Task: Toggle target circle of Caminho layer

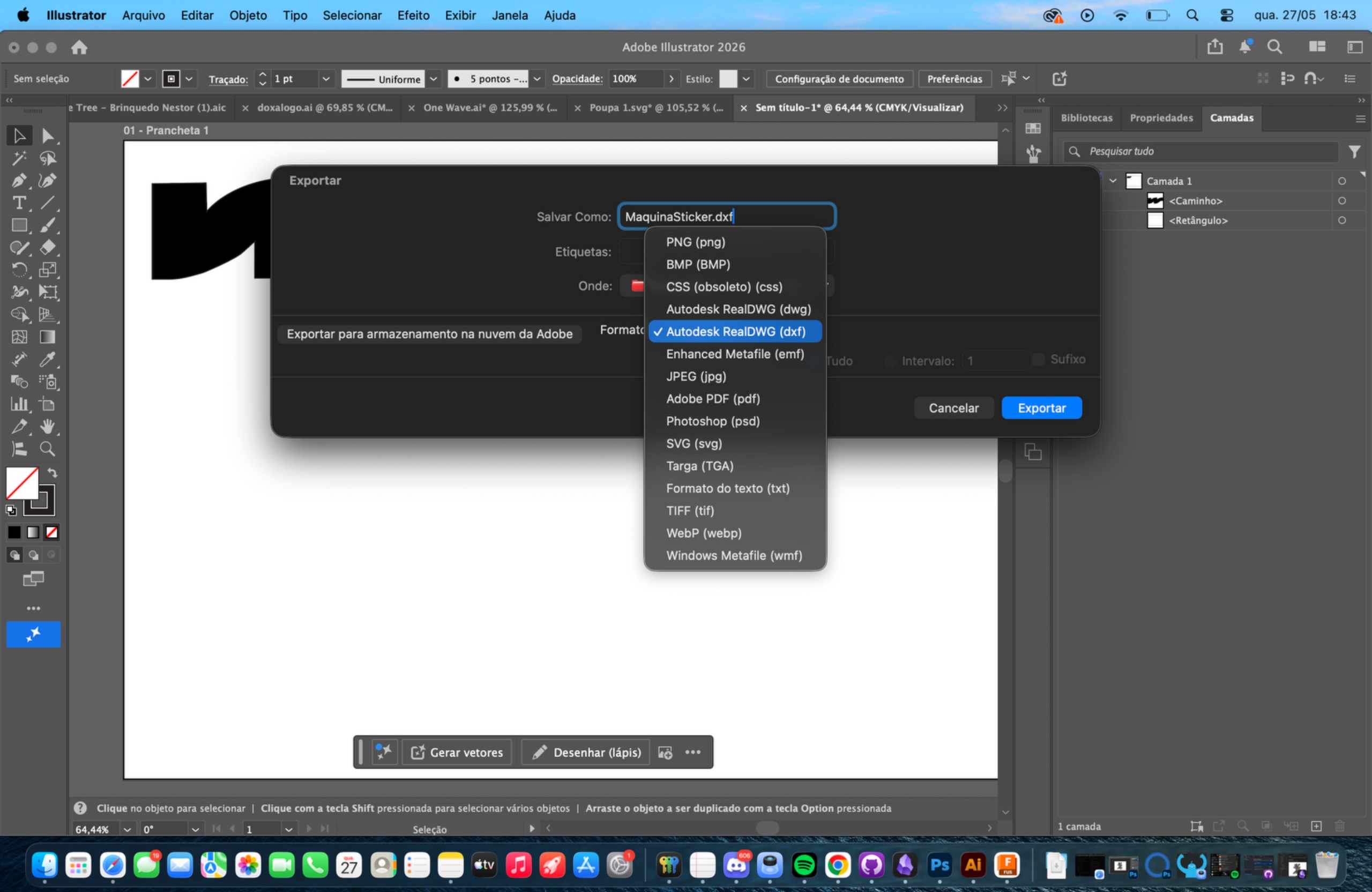Action: (1341, 200)
